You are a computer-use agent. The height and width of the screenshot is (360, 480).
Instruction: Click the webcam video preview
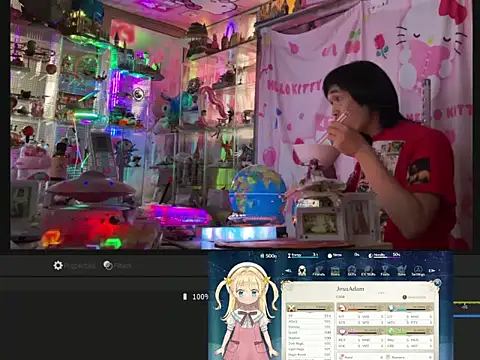tap(241, 125)
